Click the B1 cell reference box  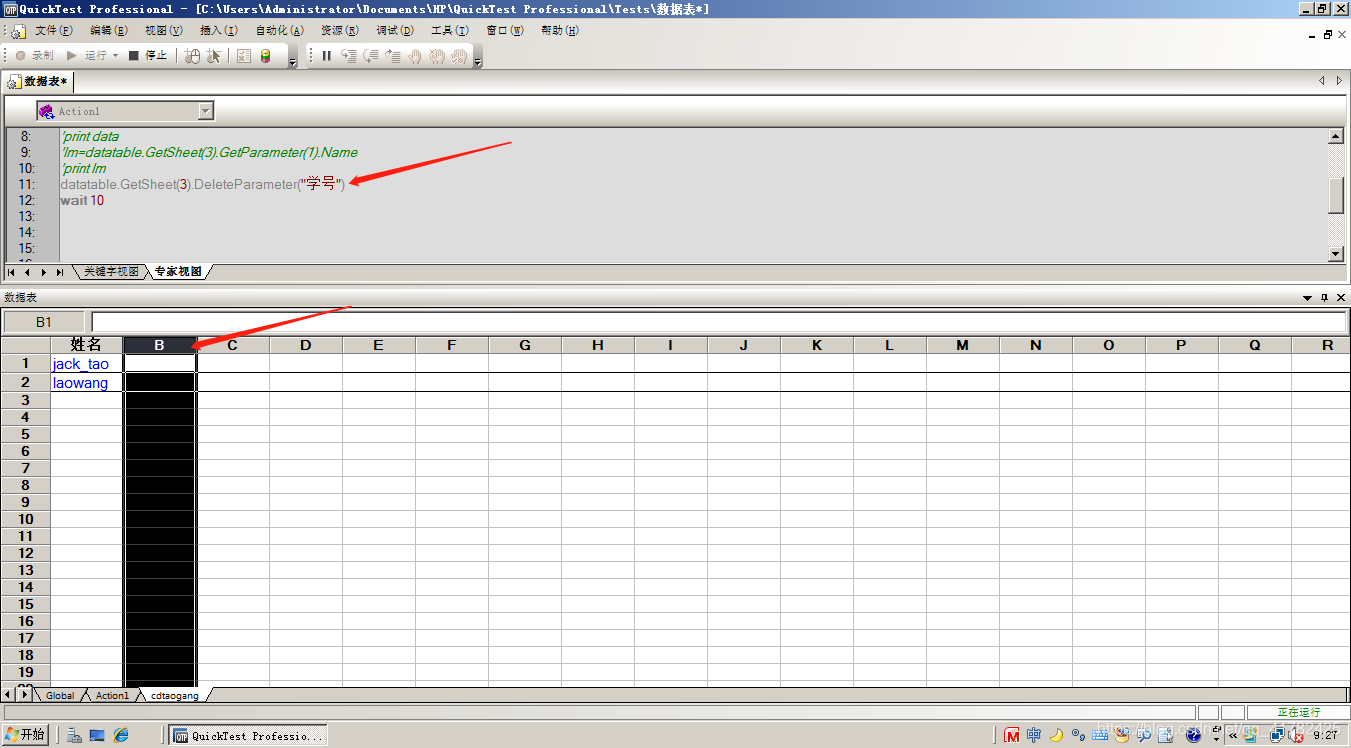point(44,322)
